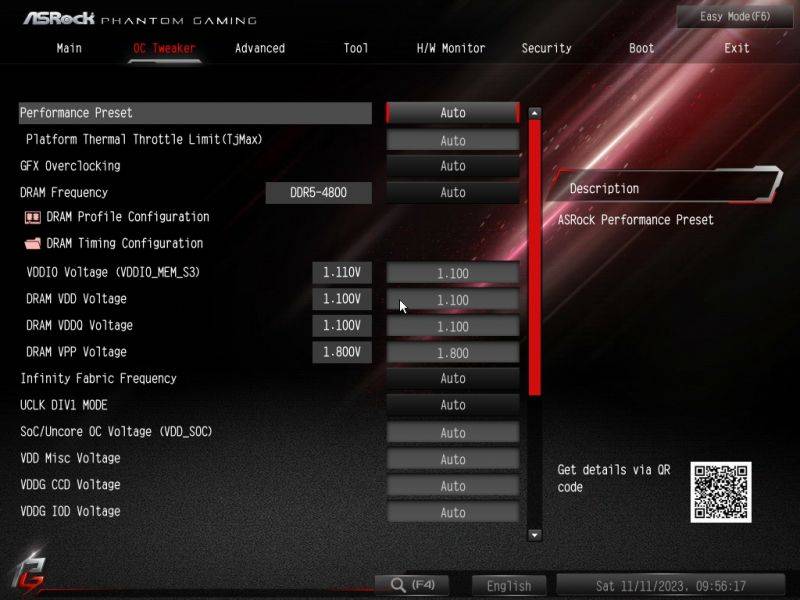Click the QR code image
Image resolution: width=800 pixels, height=600 pixels.
pyautogui.click(x=720, y=491)
